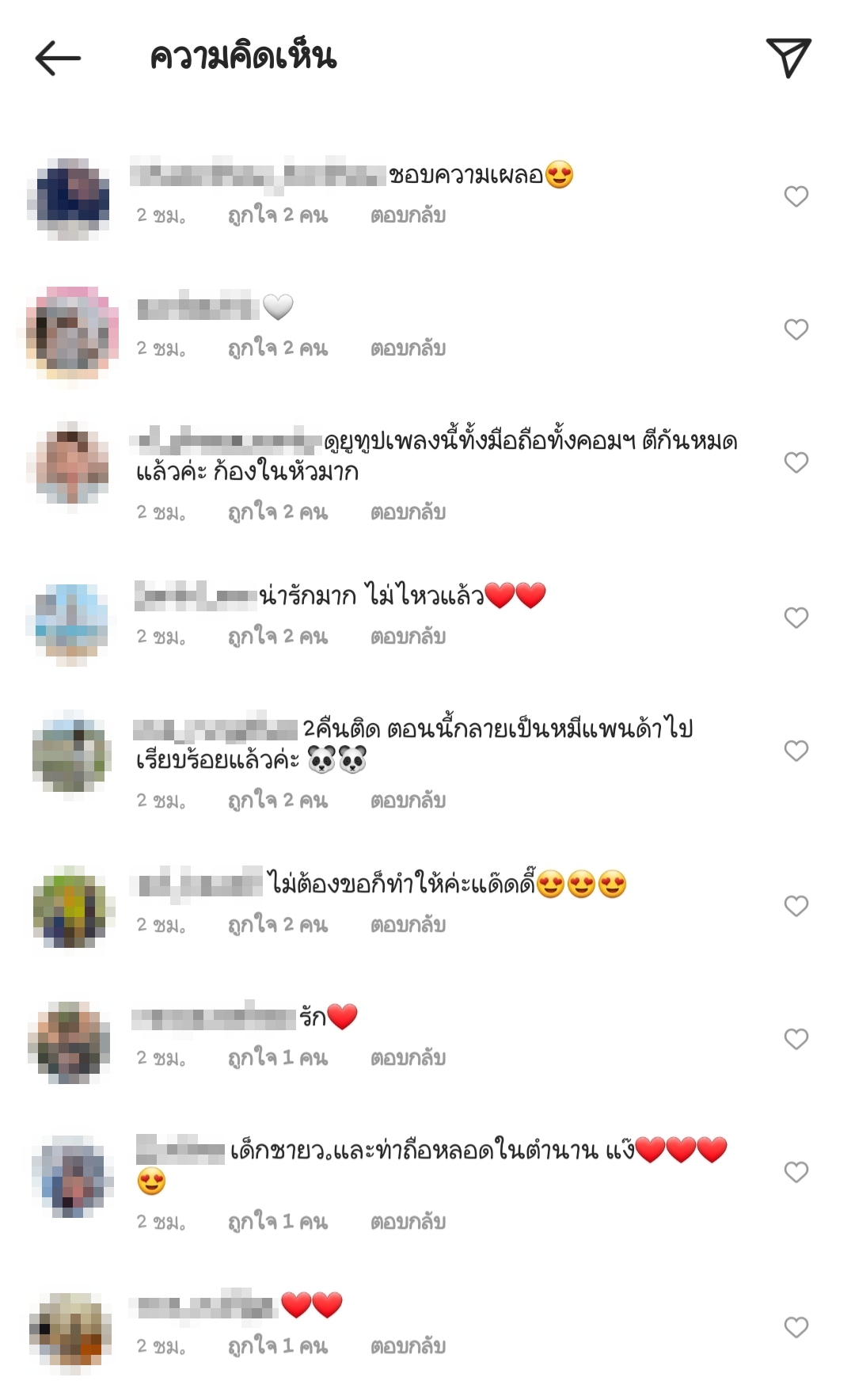The width and height of the screenshot is (855, 1400).
Task: Like the ชอบความเผลอ comment heart
Action: pos(796,196)
